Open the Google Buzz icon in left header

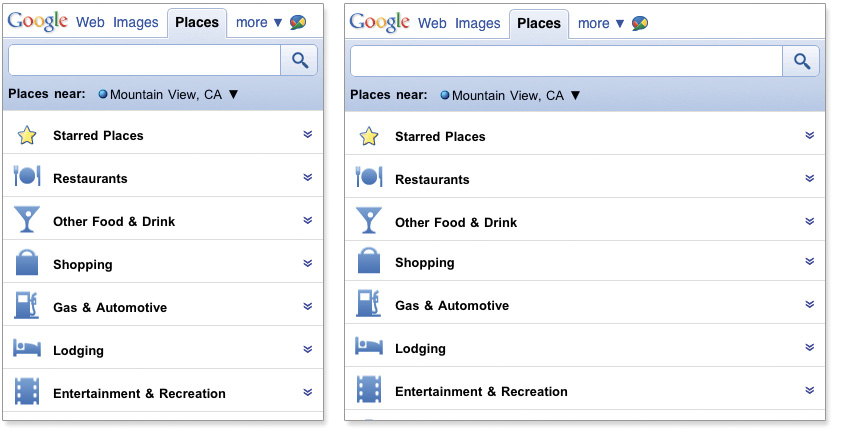(x=298, y=22)
